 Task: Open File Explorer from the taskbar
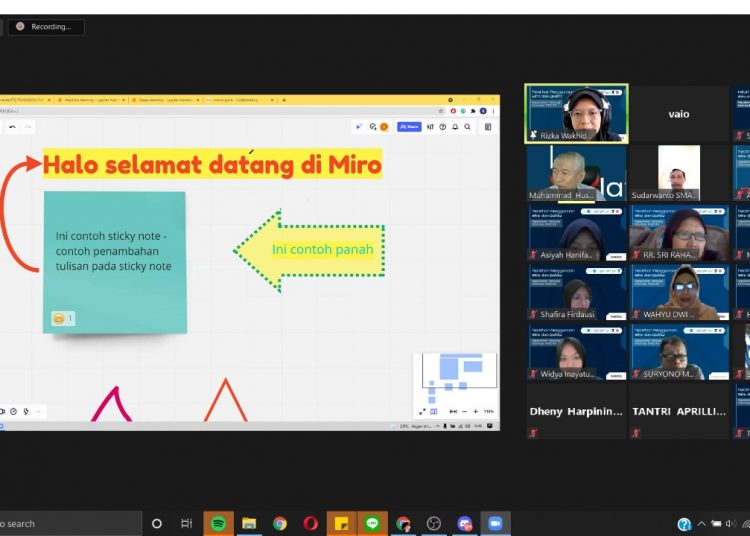coord(249,524)
